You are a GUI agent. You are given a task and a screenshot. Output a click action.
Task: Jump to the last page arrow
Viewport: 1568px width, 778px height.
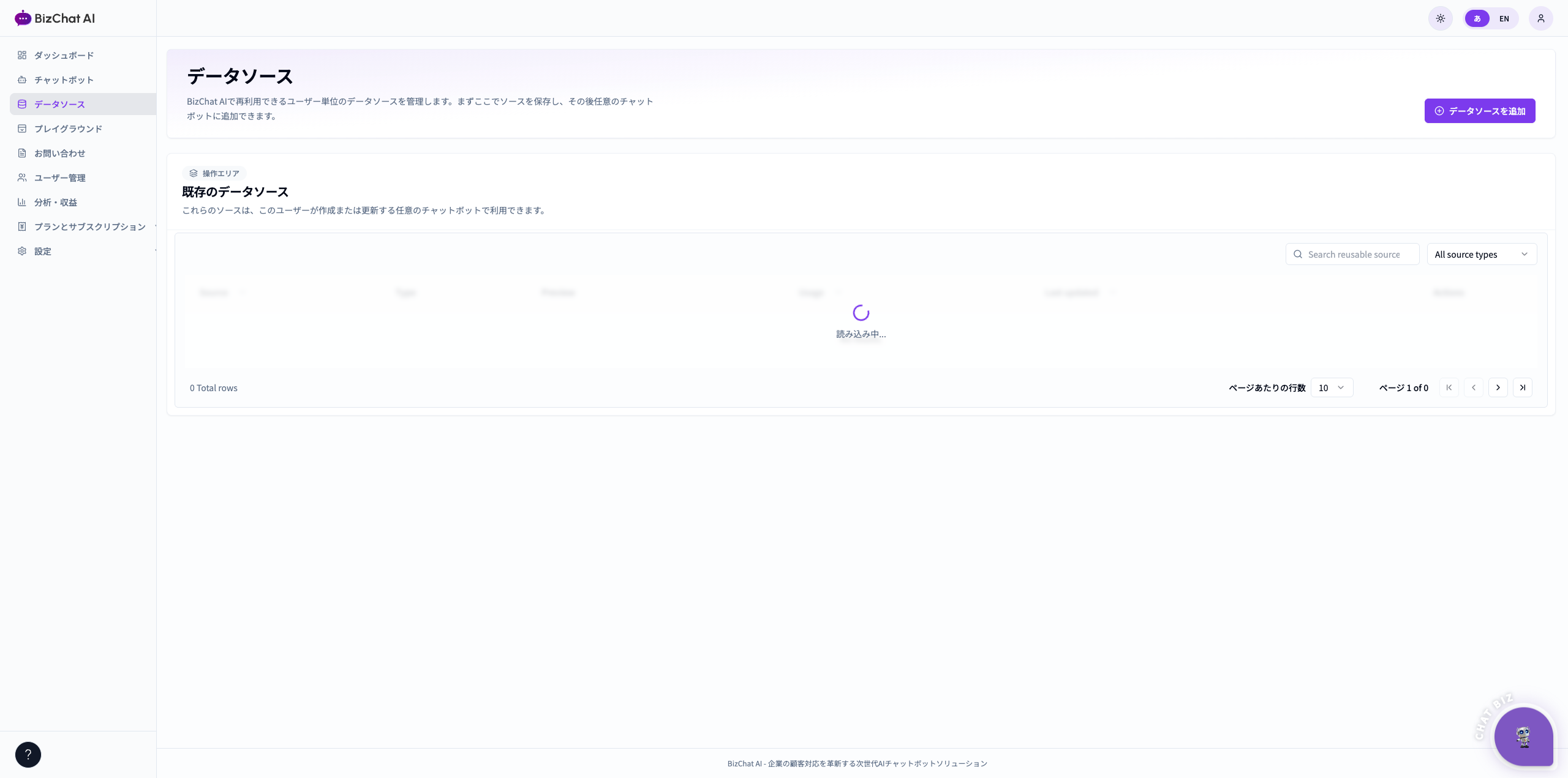(x=1522, y=387)
